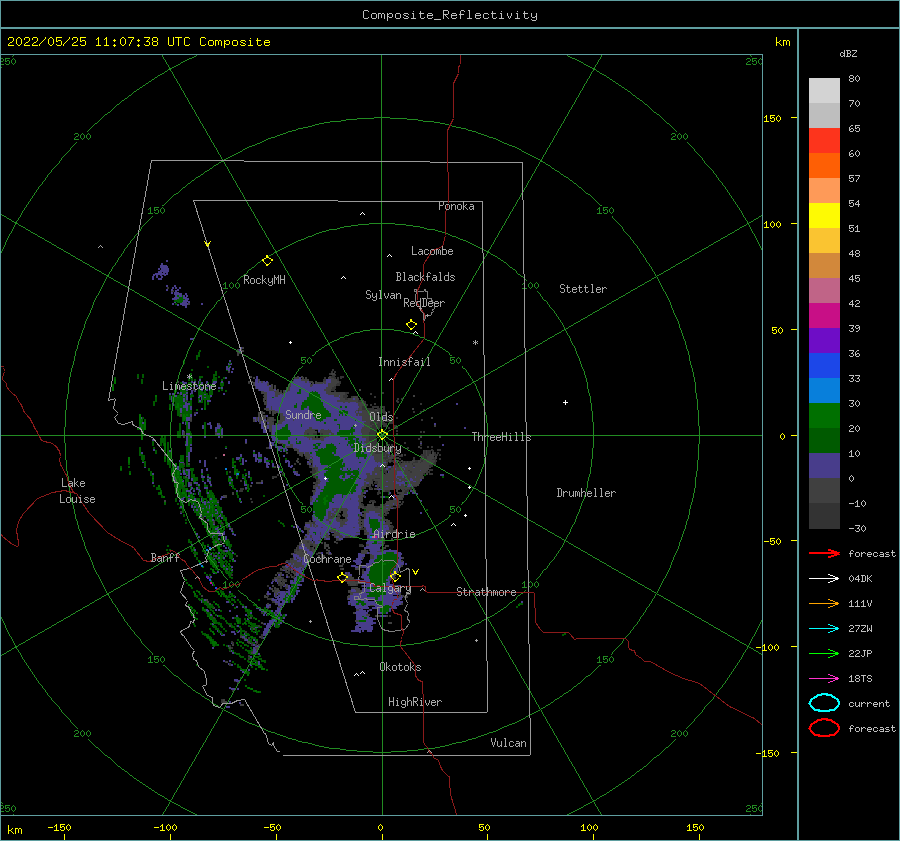Click the cyan current ellipse icon
Viewport: 900px width, 841px height.
click(824, 703)
